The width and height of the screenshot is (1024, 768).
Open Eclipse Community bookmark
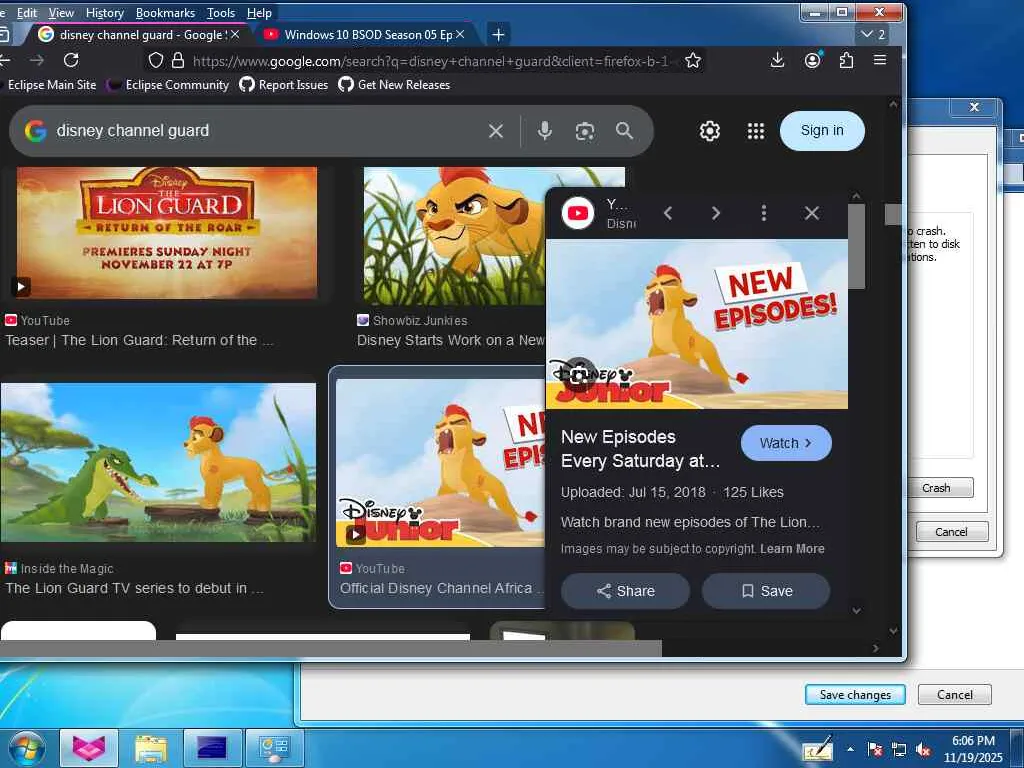click(168, 85)
